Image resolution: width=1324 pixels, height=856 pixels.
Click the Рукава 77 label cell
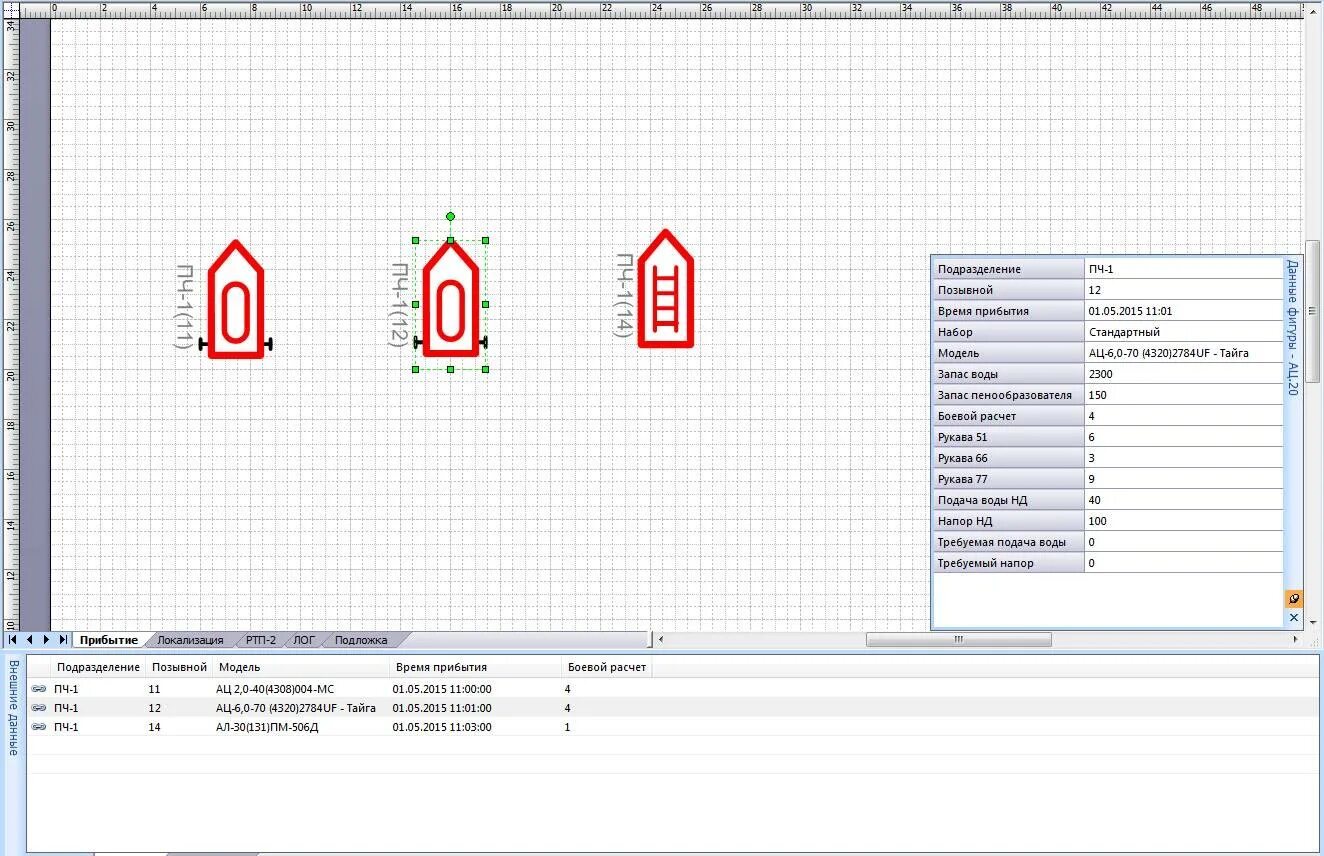point(1008,479)
